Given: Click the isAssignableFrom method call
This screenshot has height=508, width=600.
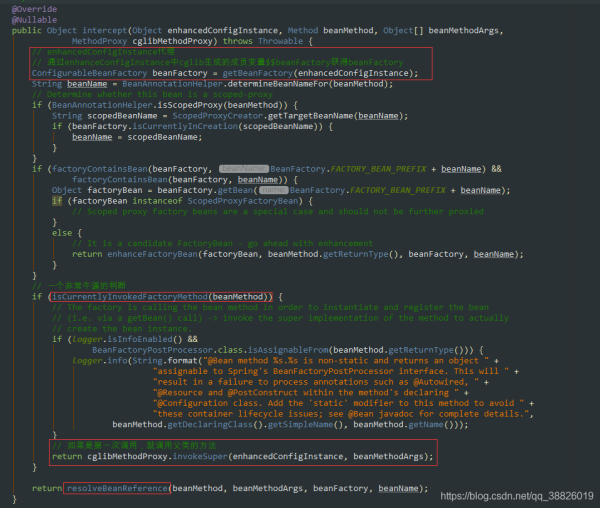Looking at the screenshot, I should click(x=288, y=350).
